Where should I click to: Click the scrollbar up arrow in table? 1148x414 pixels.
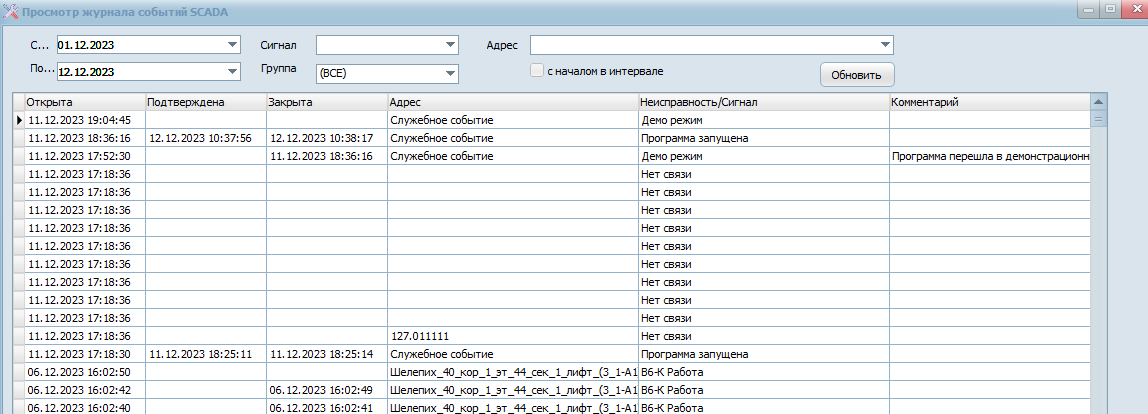[1097, 102]
